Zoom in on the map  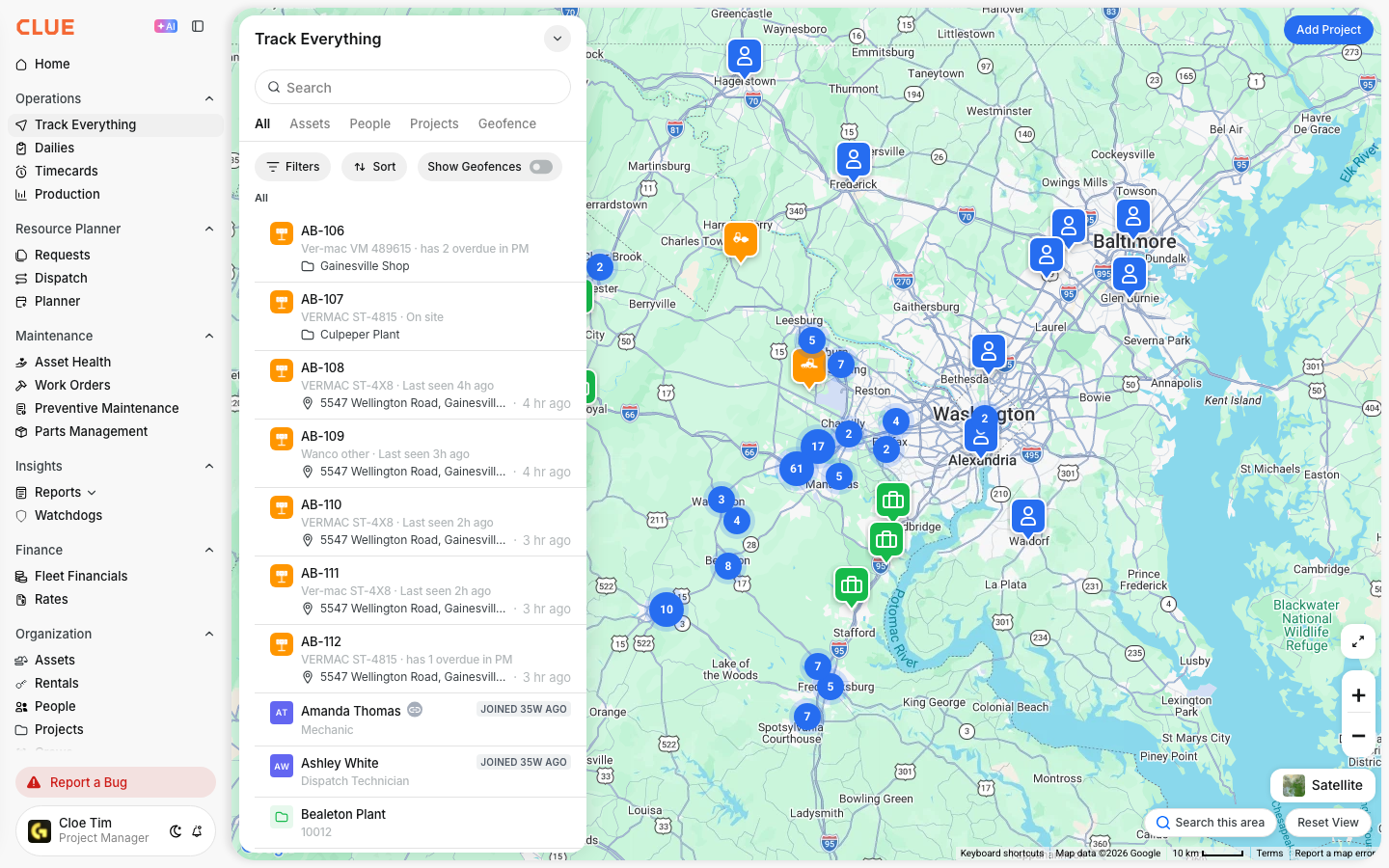[1358, 695]
